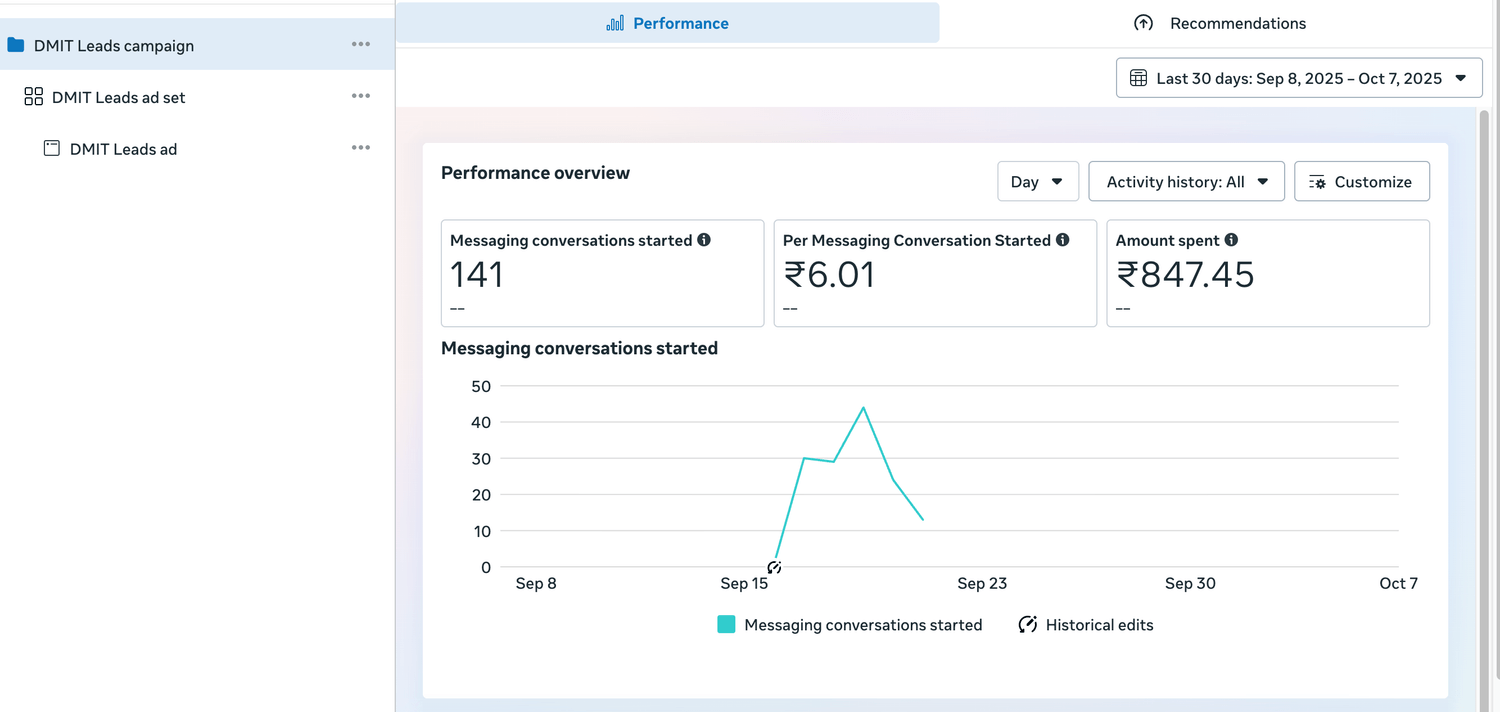Click info icon beside Per Messaging Conversation Started
This screenshot has width=1500, height=712.
coord(1062,240)
